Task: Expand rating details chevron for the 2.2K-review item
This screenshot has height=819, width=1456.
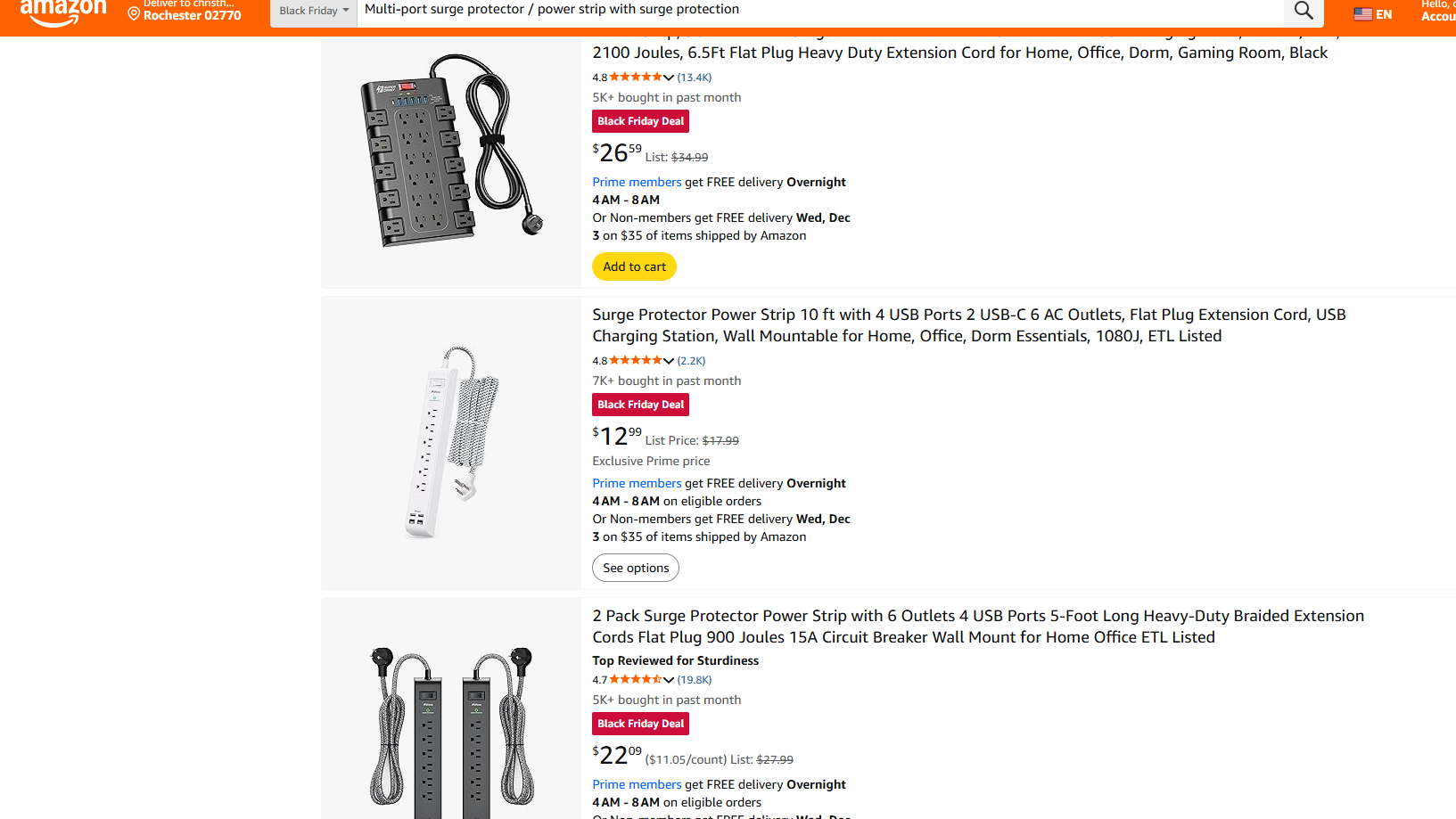Action: (669, 361)
